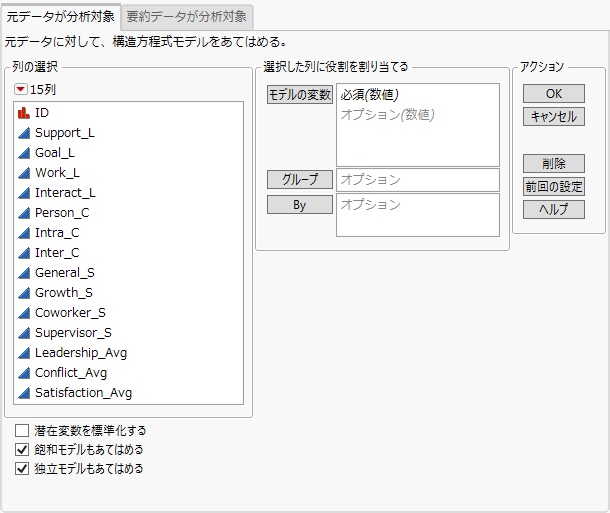Click the continuous icon beside Satisfaction_Avg

[x=24, y=393]
